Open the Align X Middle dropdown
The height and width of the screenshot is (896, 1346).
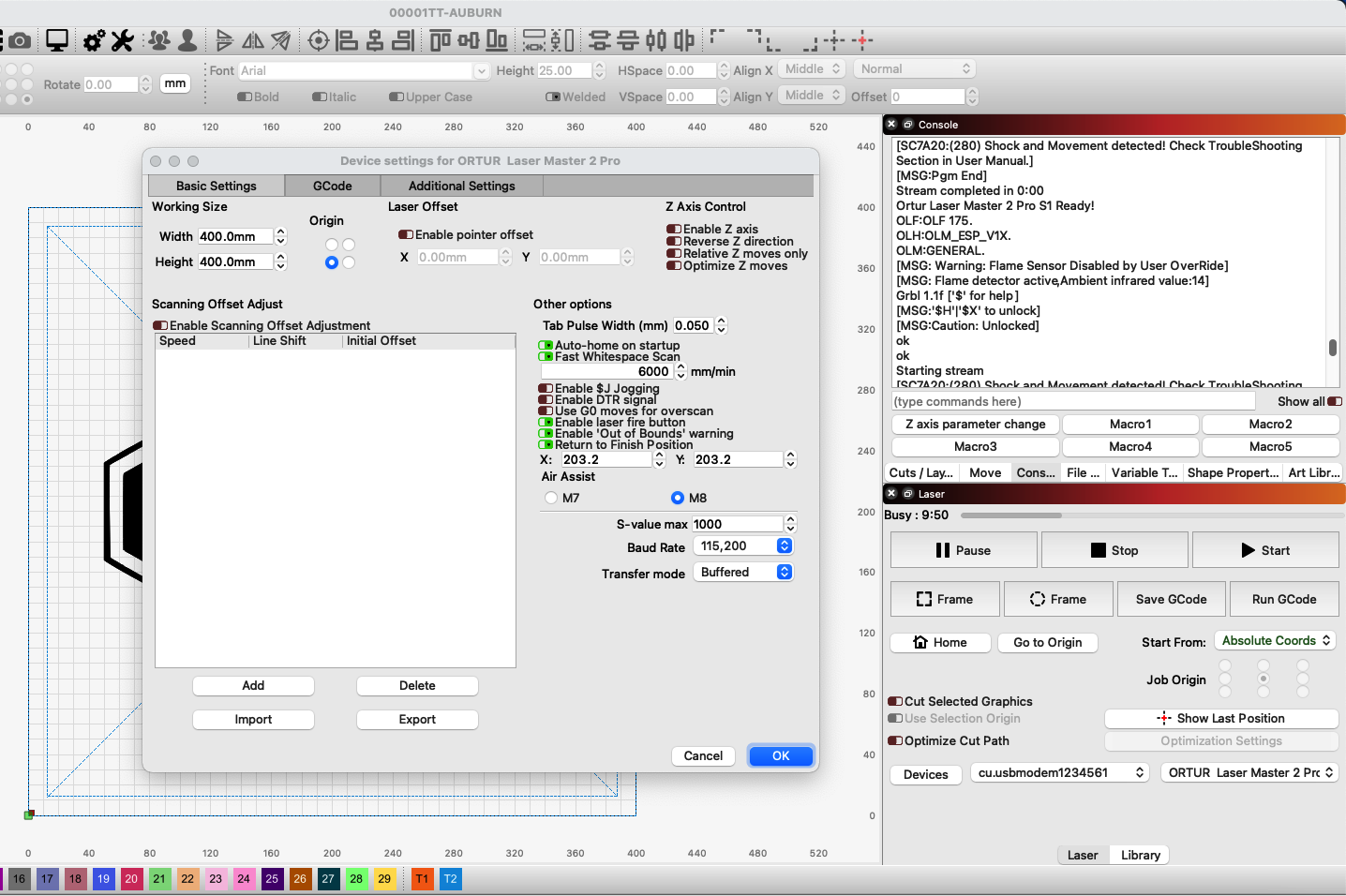pos(812,69)
